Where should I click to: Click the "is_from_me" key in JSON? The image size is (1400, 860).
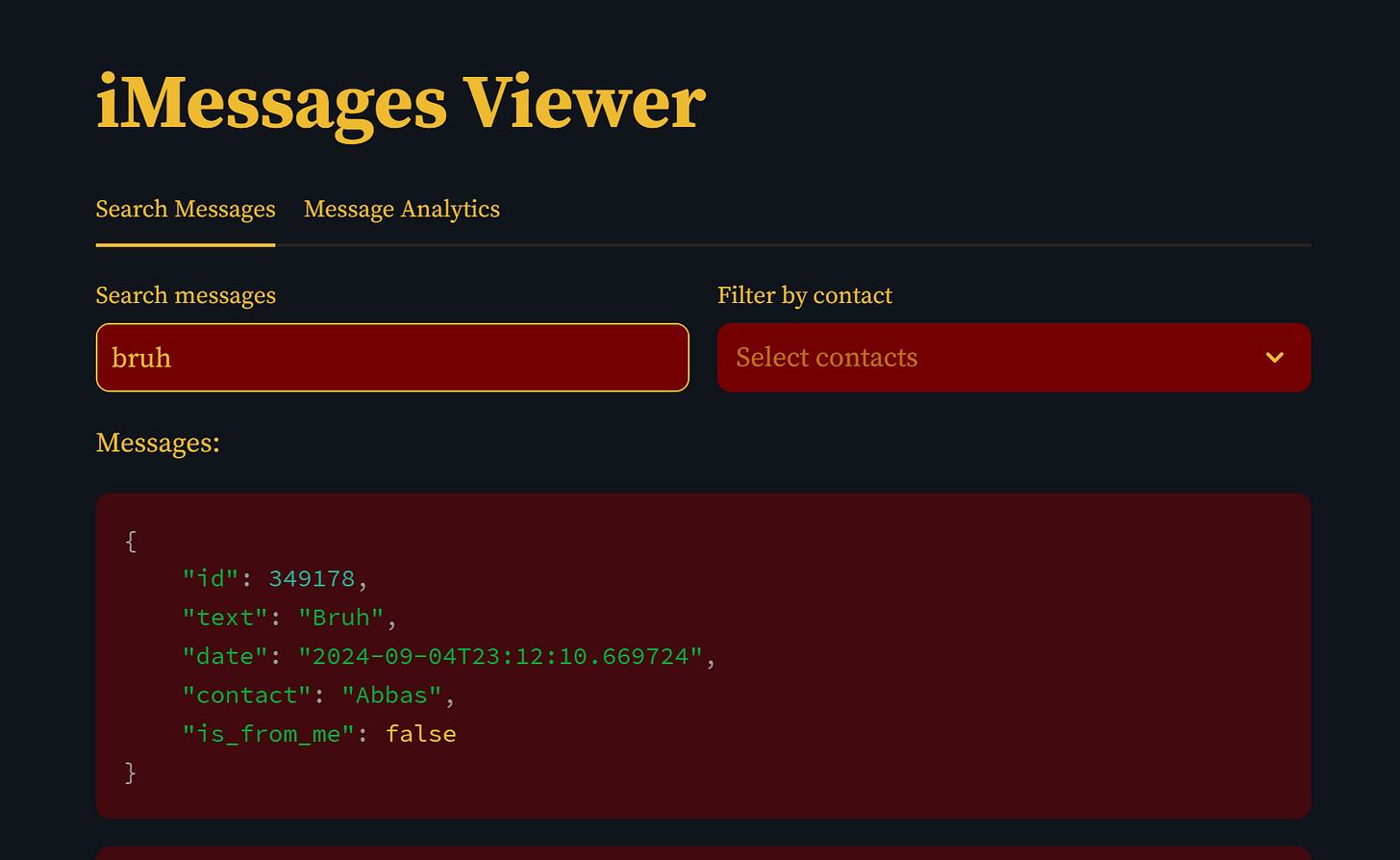tap(269, 734)
